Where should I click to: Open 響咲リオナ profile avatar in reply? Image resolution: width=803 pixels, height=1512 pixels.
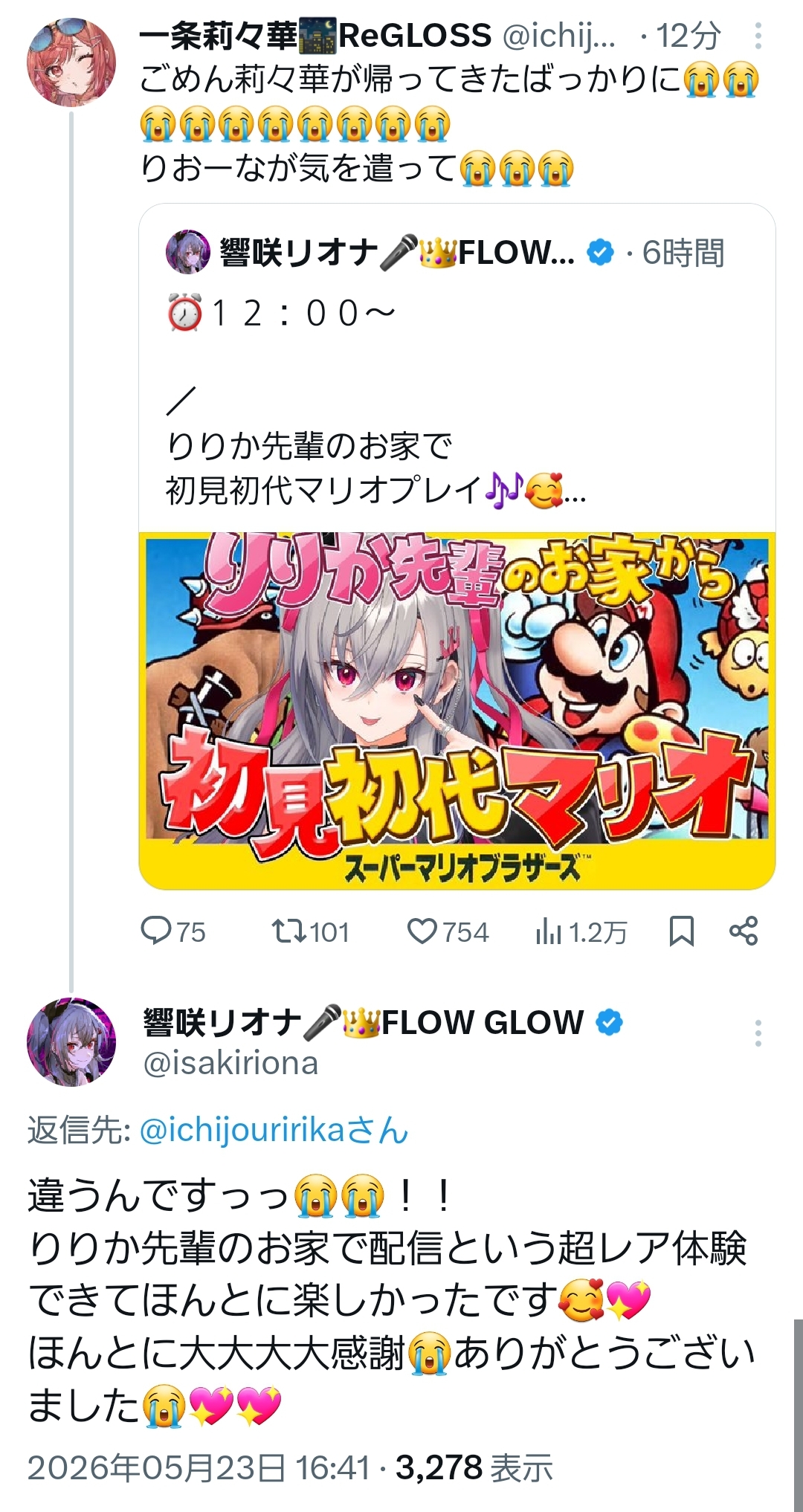pos(71,1042)
